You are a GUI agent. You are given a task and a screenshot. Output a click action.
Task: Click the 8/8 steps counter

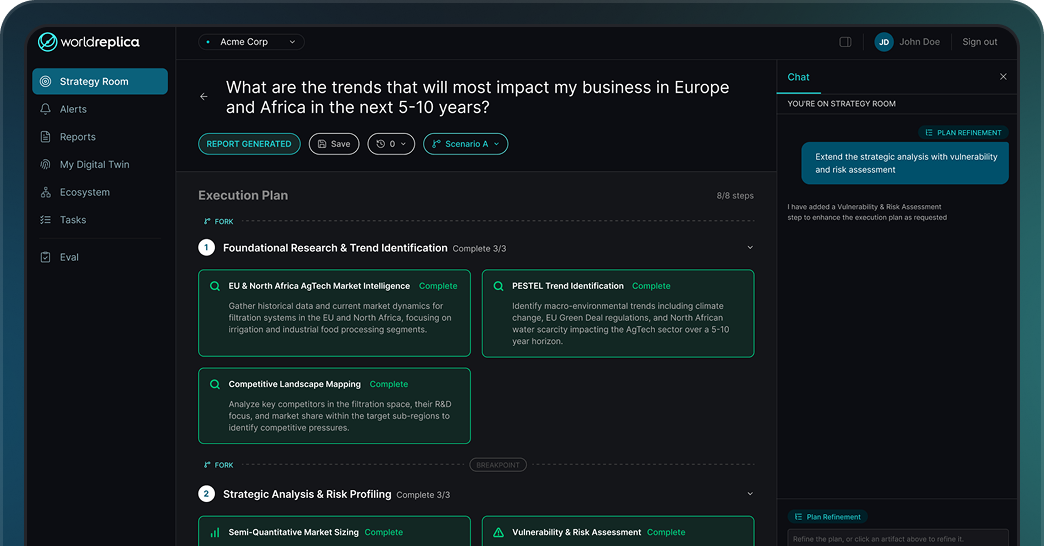tap(735, 196)
